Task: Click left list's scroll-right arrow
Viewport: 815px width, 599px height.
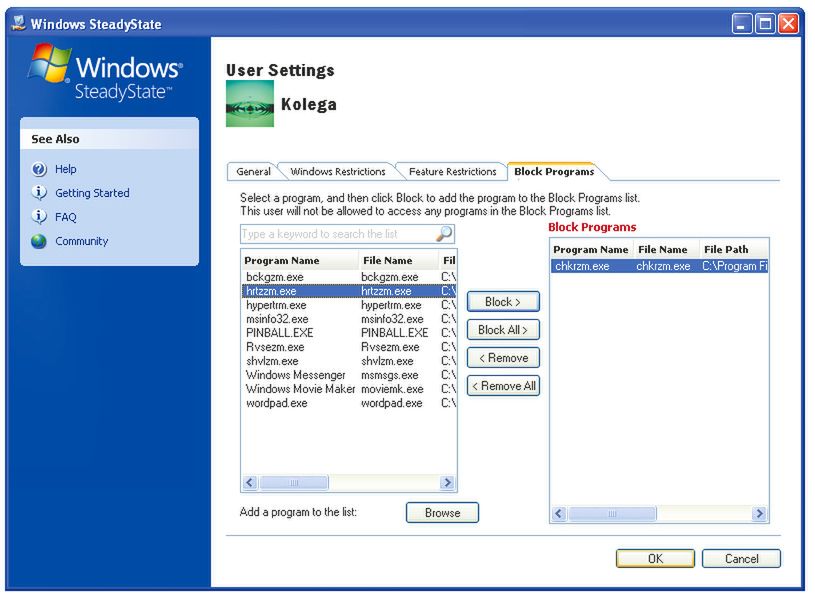Action: tap(446, 483)
